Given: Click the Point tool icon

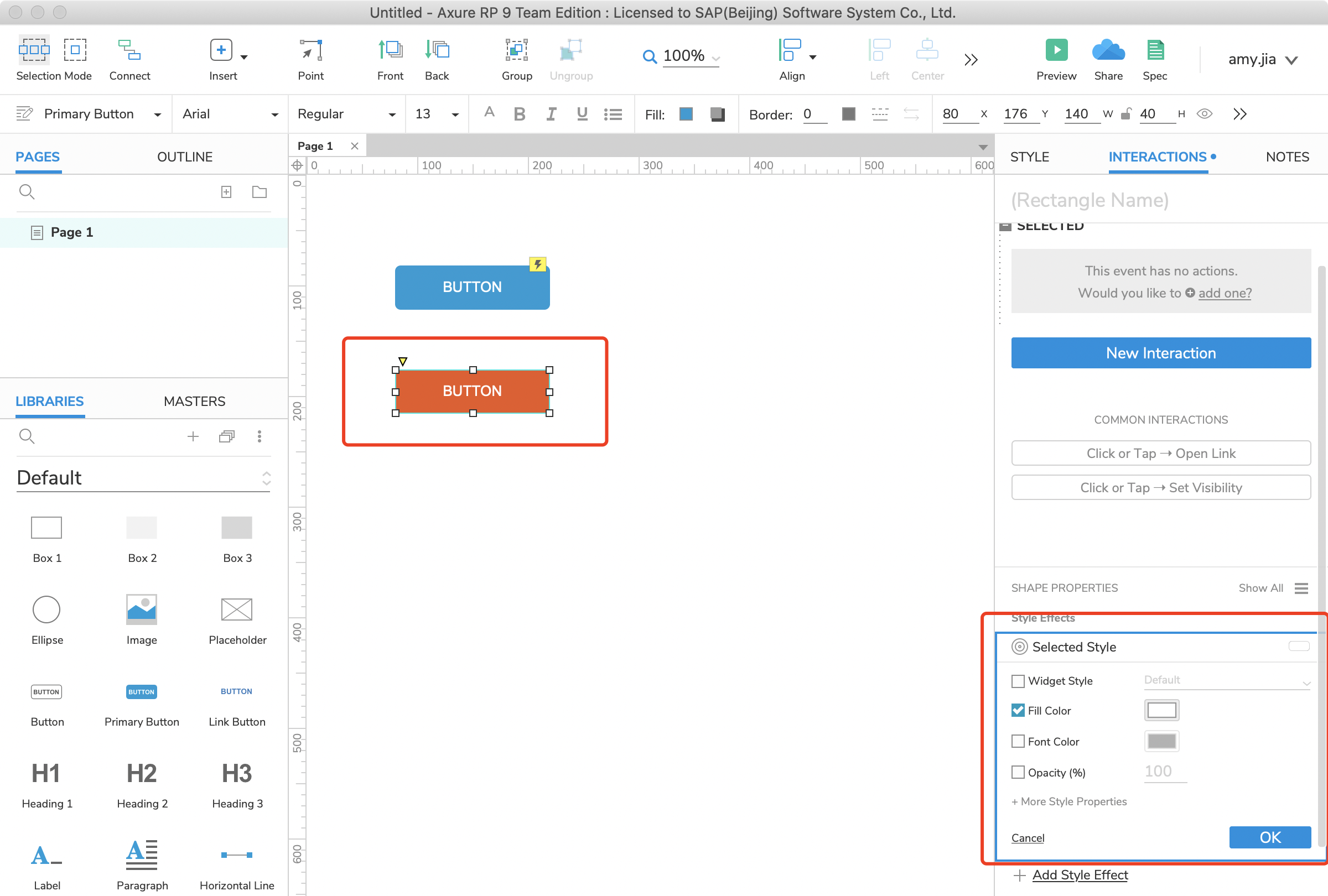Looking at the screenshot, I should point(310,50).
